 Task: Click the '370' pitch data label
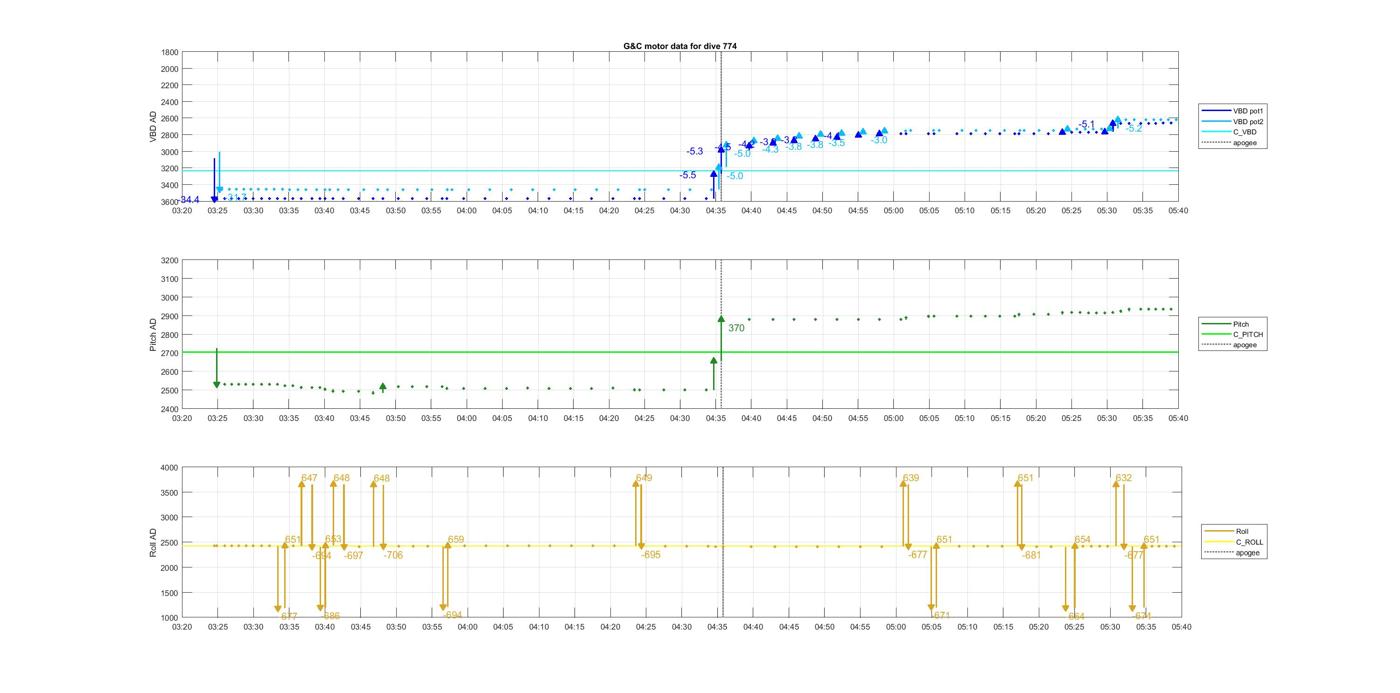pos(736,328)
